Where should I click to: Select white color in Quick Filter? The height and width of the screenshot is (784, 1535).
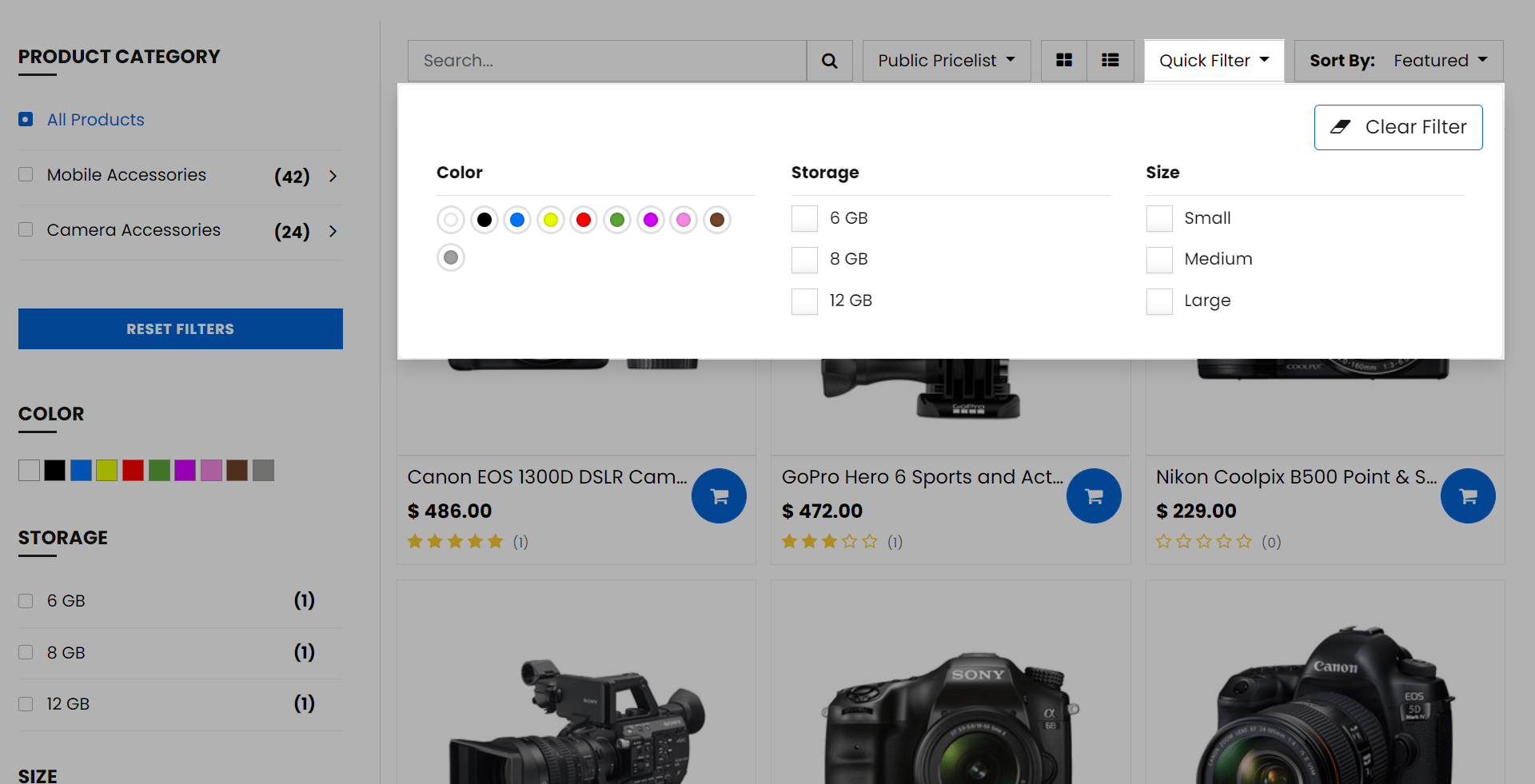[x=451, y=219]
